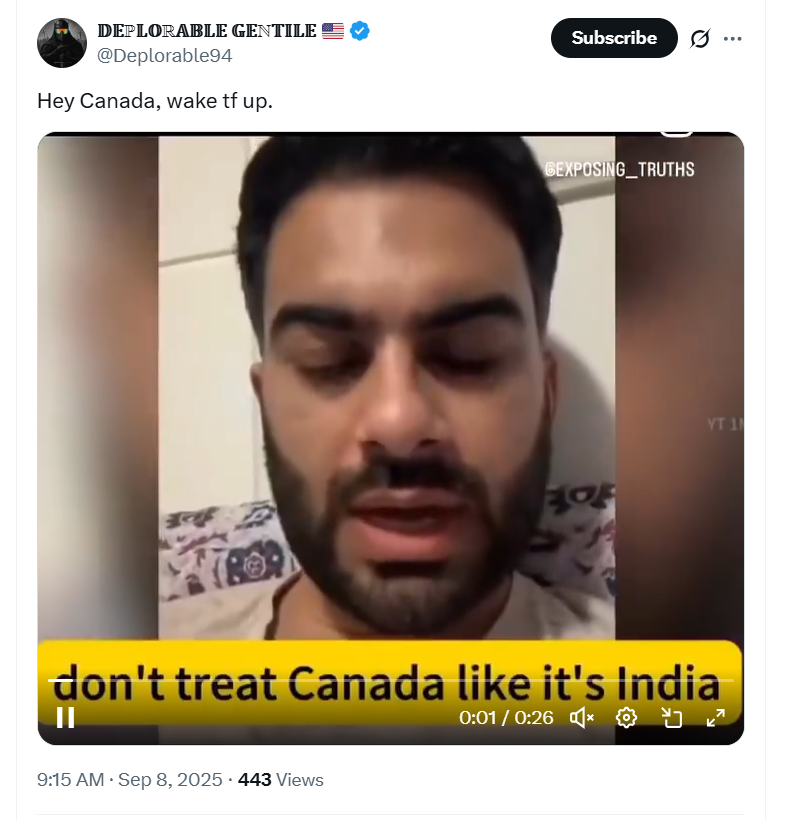This screenshot has width=788, height=820.
Task: Switch video to picture-in-picture mode
Action: pos(671,718)
